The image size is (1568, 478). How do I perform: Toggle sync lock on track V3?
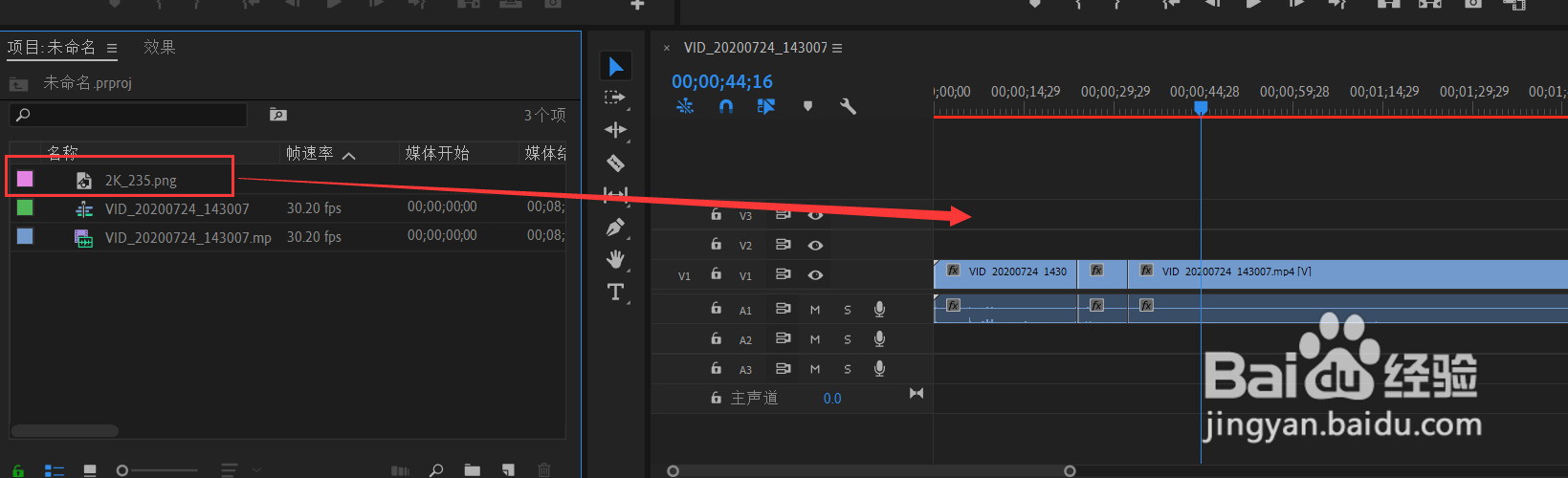coord(783,216)
